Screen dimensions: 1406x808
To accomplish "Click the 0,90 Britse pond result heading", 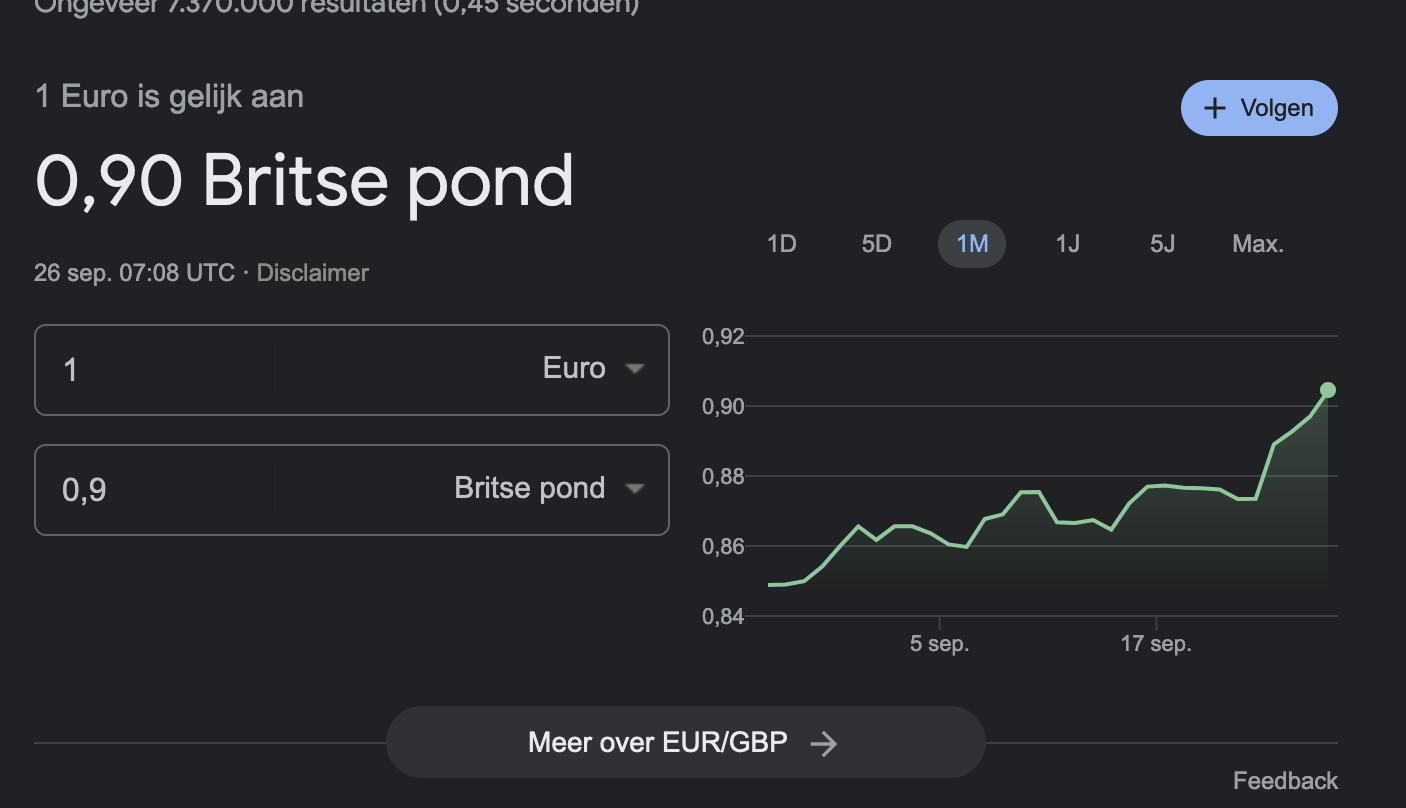I will point(304,181).
